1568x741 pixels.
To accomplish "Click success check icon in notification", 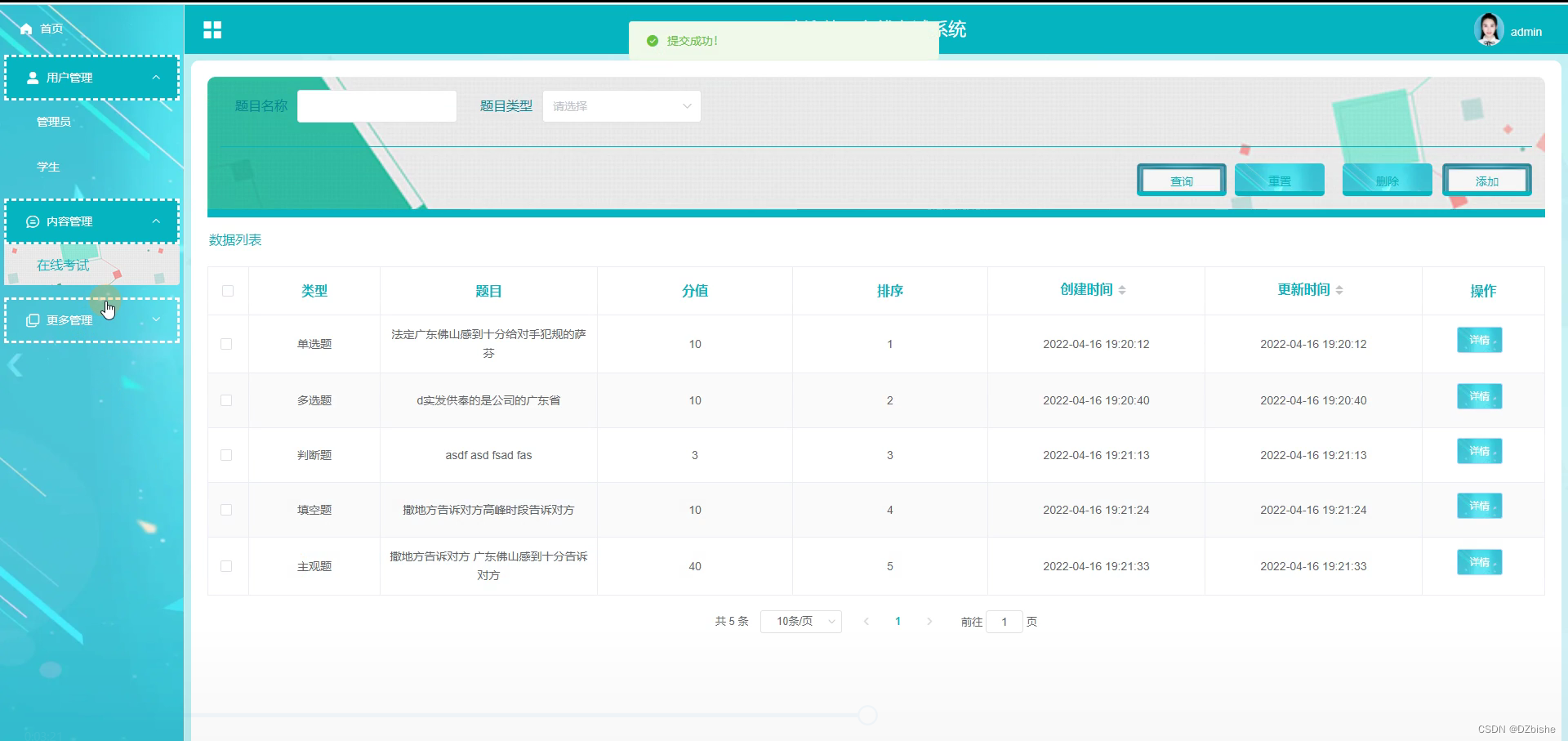I will [x=653, y=41].
